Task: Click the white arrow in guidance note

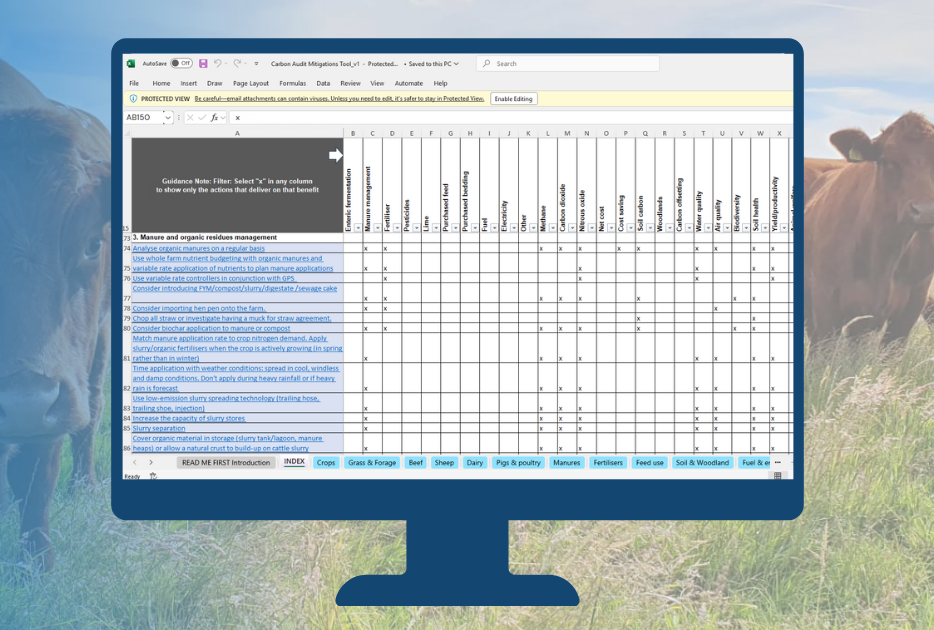Action: (x=336, y=155)
